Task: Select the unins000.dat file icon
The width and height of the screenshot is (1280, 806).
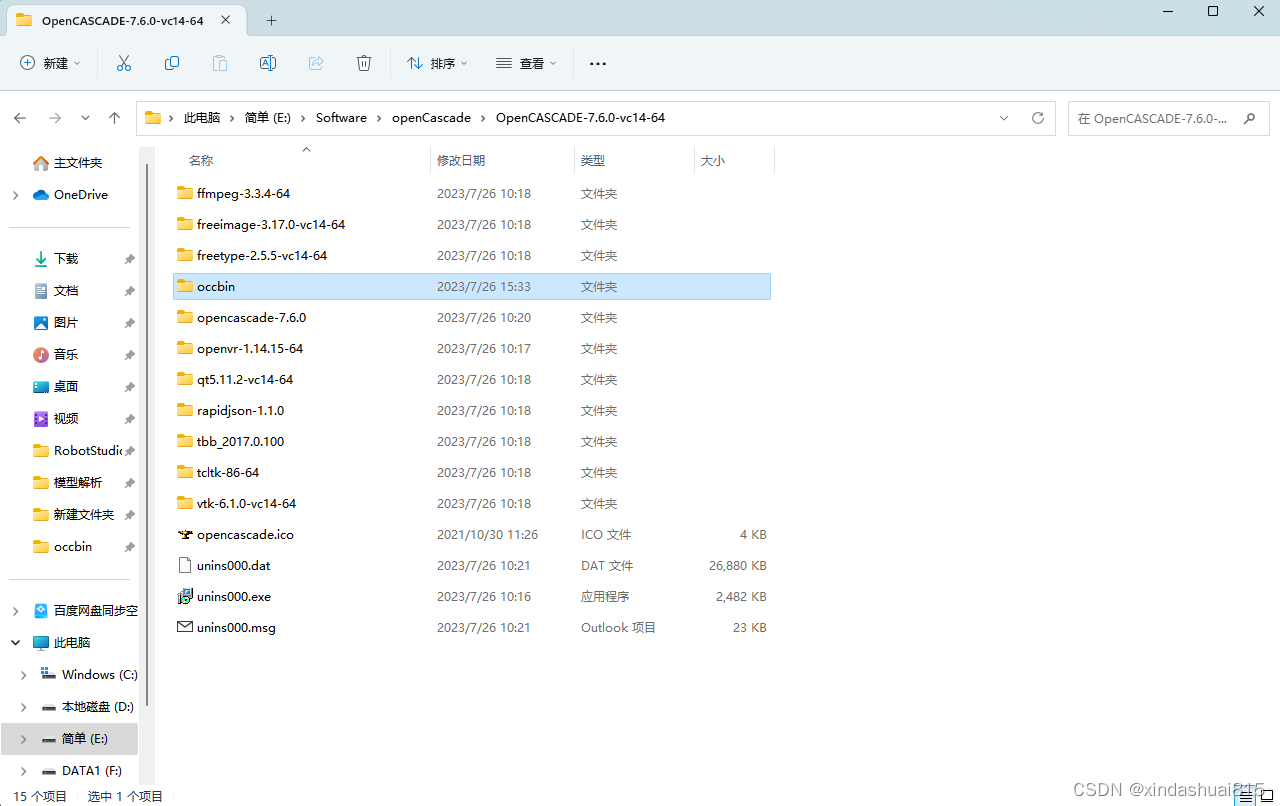Action: point(184,565)
